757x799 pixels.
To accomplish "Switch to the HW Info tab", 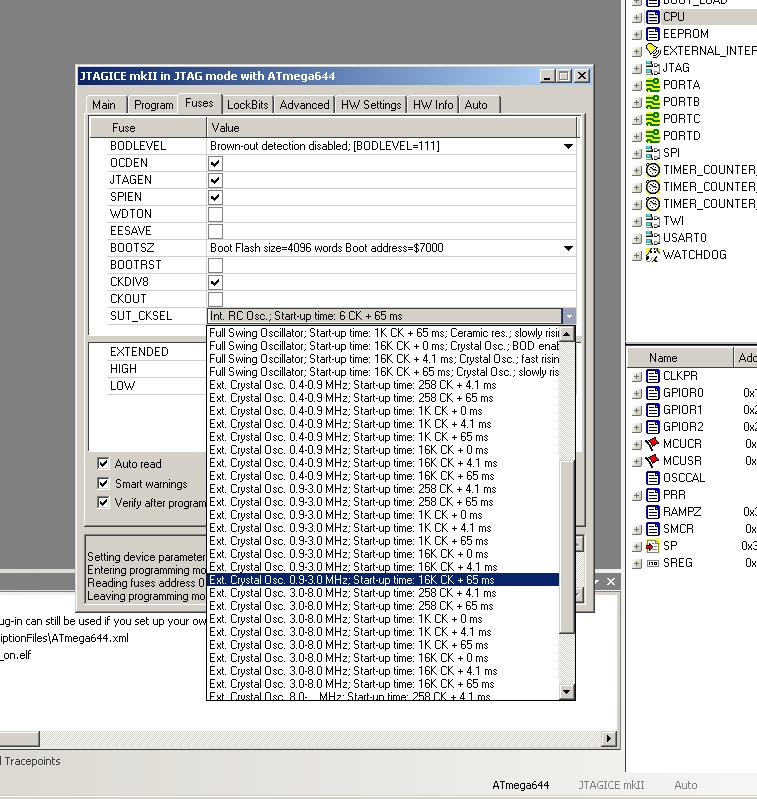I will [x=433, y=104].
